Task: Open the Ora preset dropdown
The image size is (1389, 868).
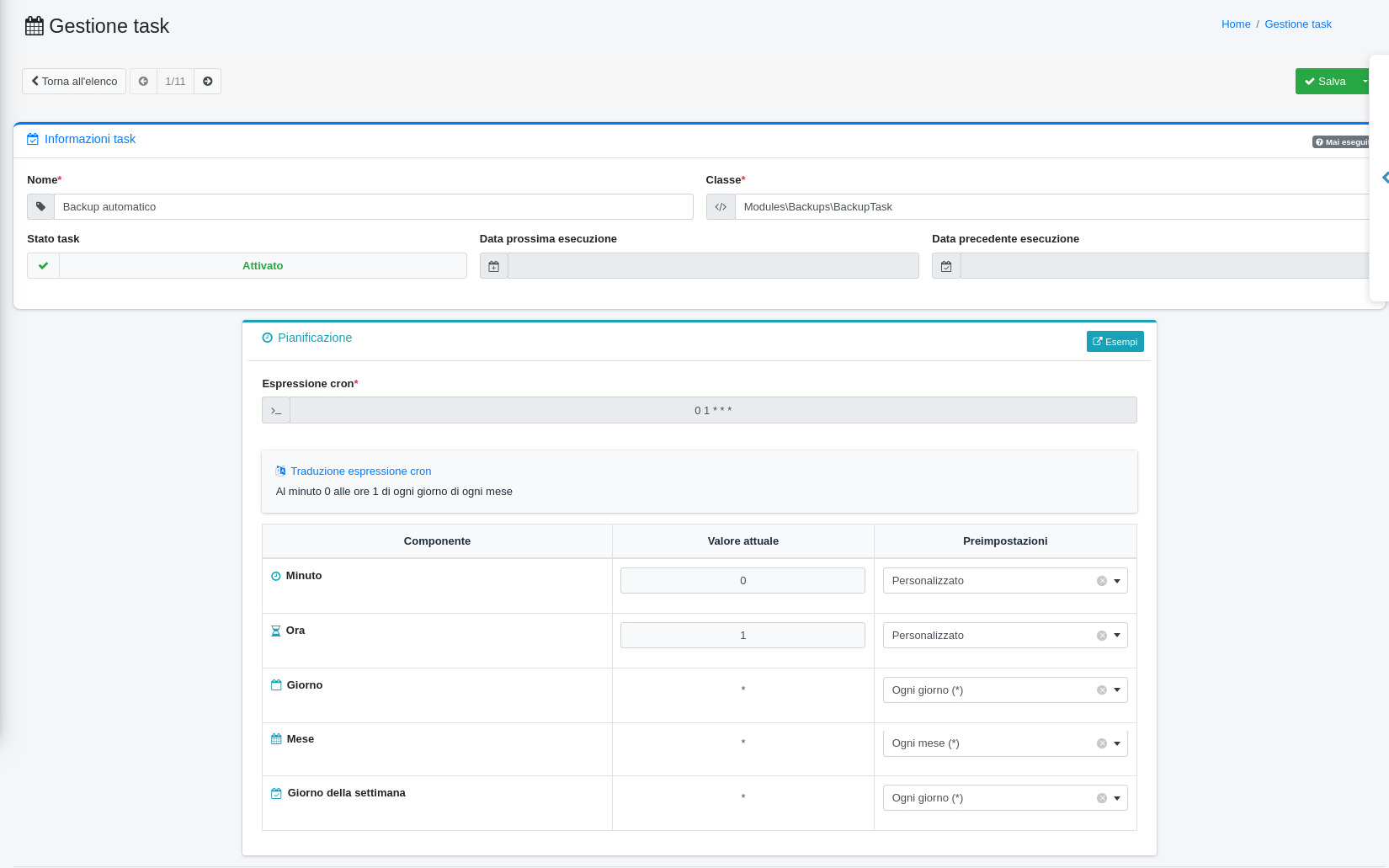Action: (x=1117, y=636)
